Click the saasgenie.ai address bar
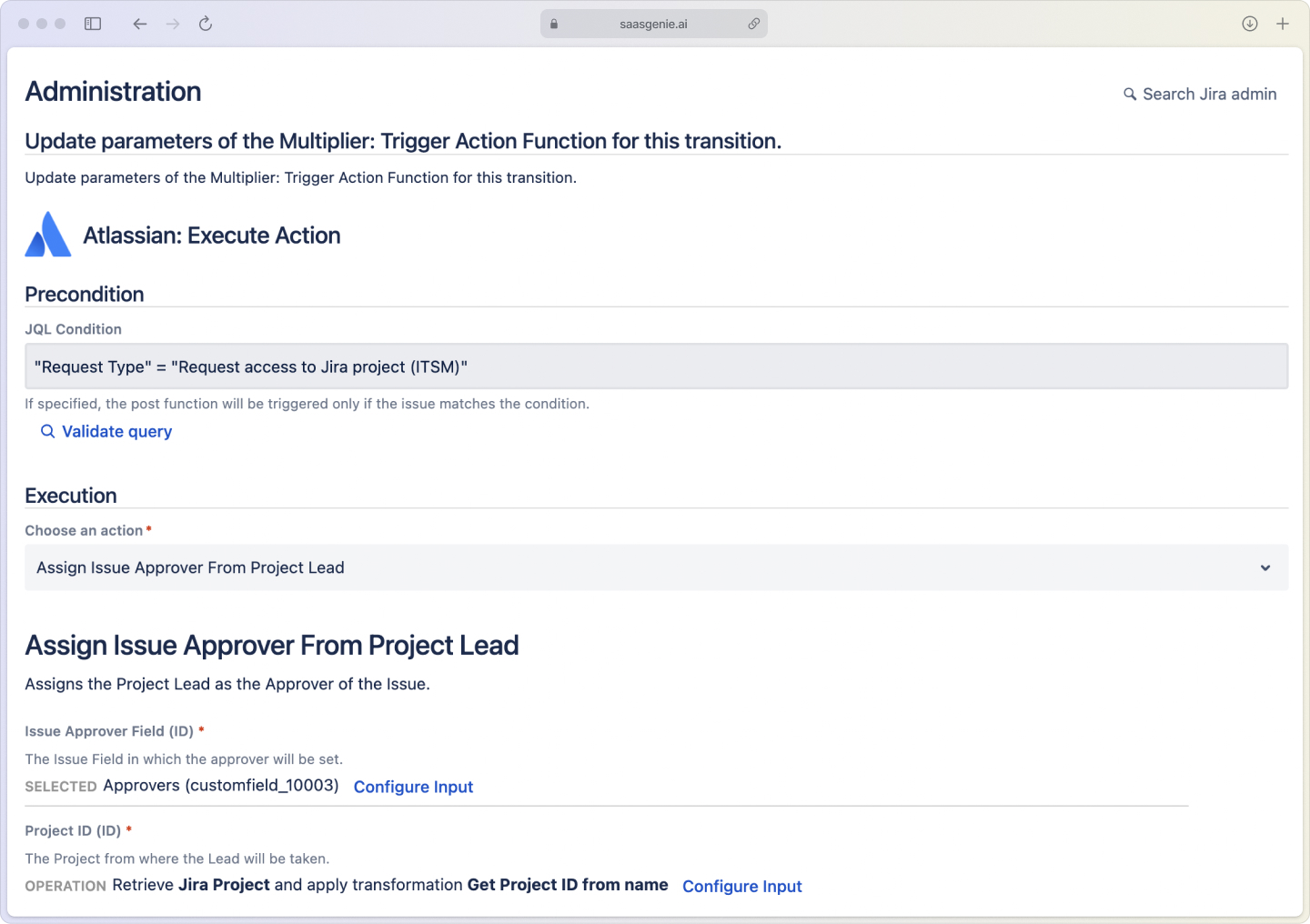 coord(654,24)
